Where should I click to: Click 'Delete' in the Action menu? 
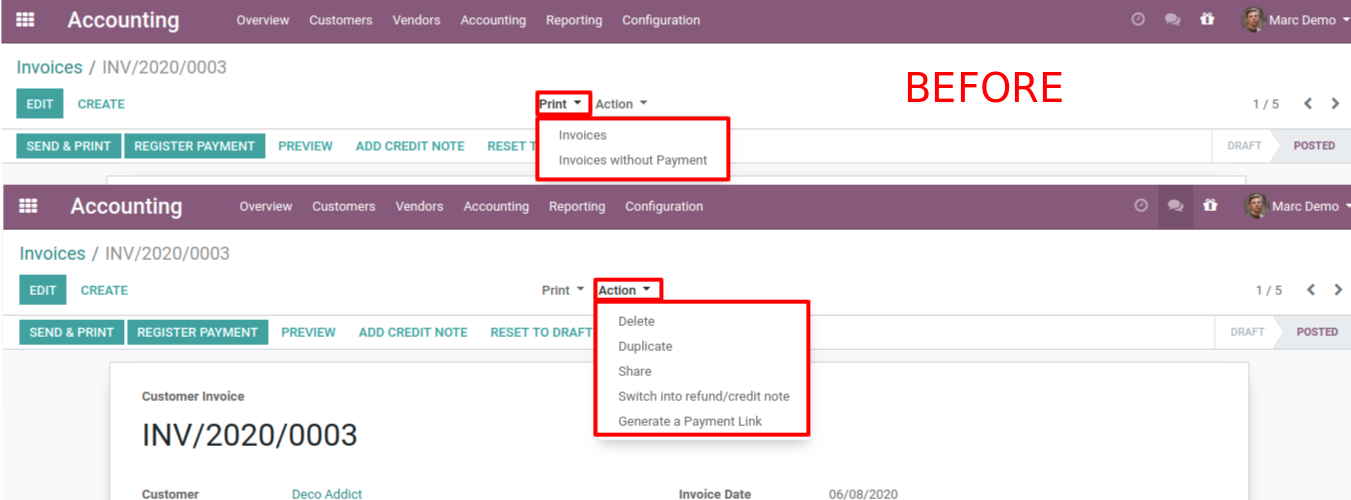pyautogui.click(x=636, y=321)
